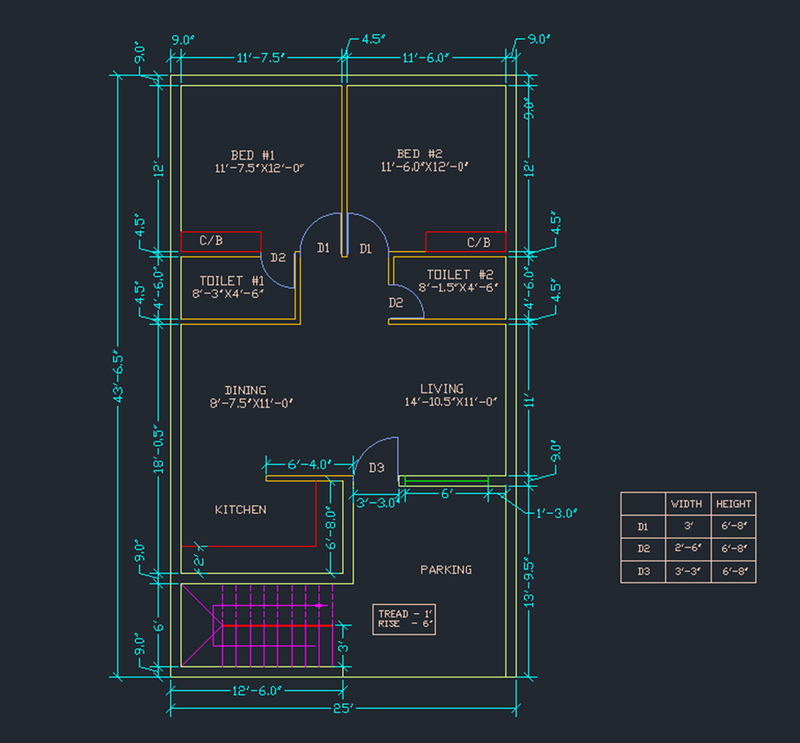Click the C/B label in Bed #2
The image size is (800, 743).
pos(479,242)
